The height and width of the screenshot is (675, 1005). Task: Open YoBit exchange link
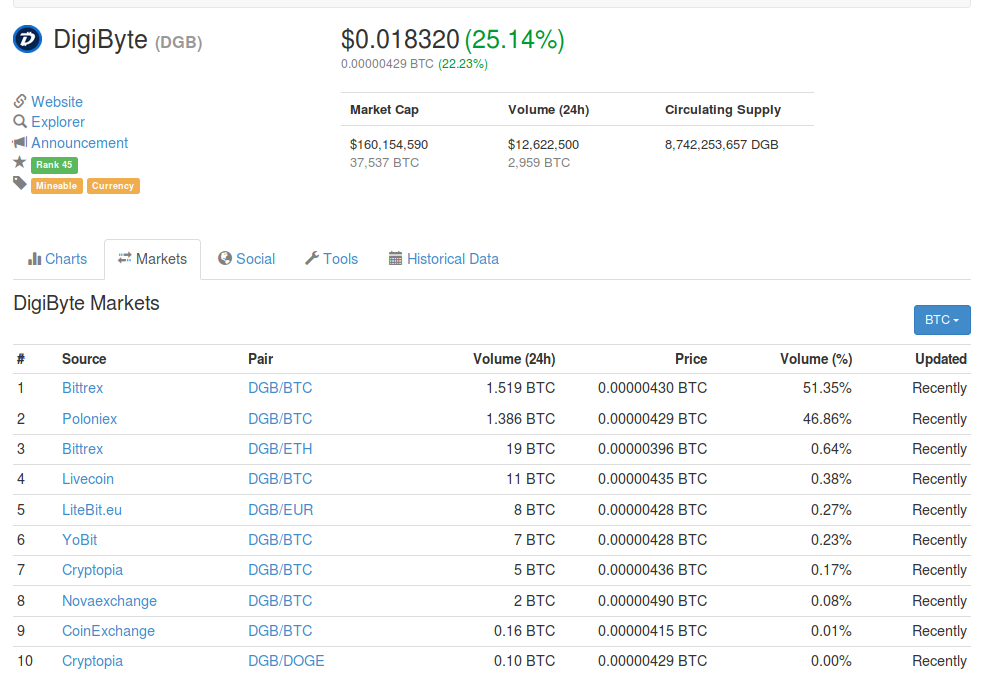(79, 540)
